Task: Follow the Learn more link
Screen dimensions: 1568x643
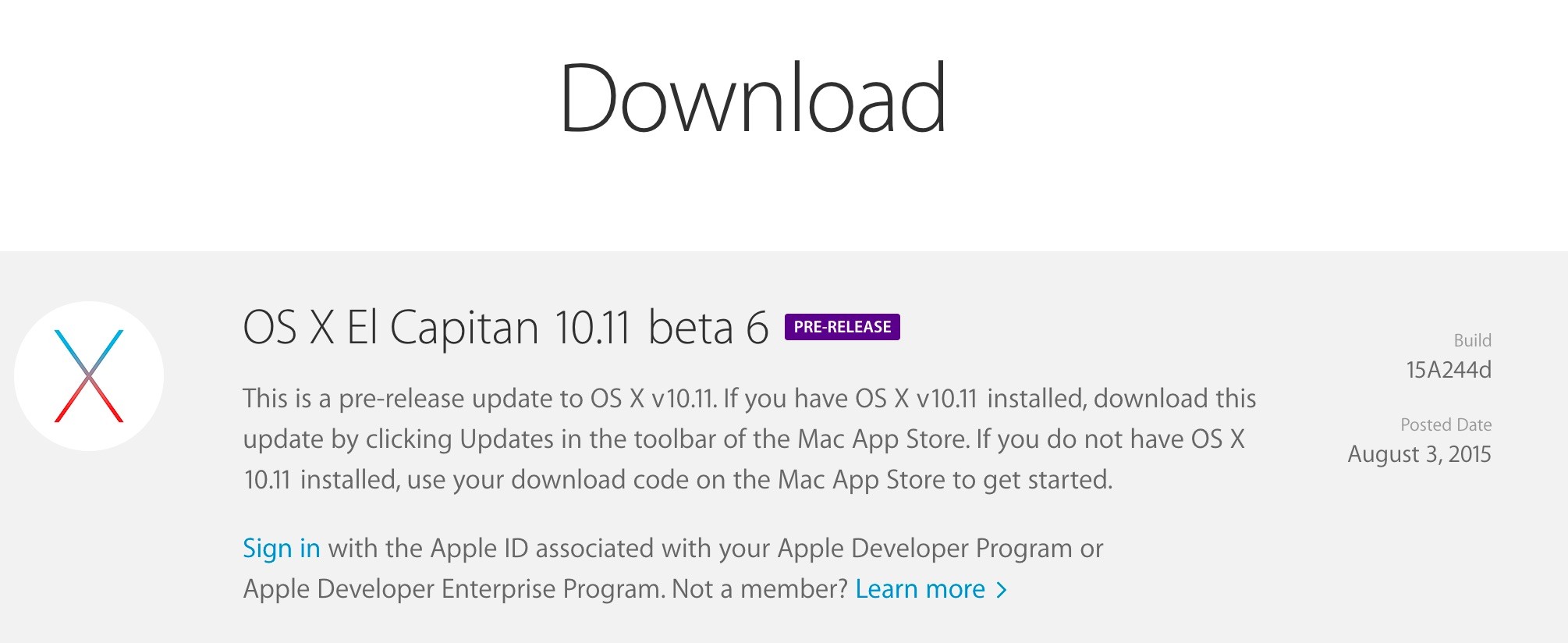Action: coord(920,589)
